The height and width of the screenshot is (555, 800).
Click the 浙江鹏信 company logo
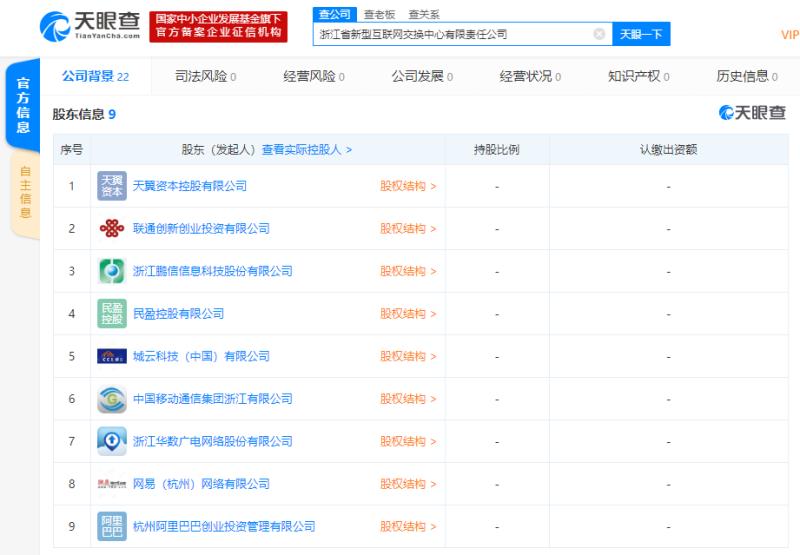(112, 270)
